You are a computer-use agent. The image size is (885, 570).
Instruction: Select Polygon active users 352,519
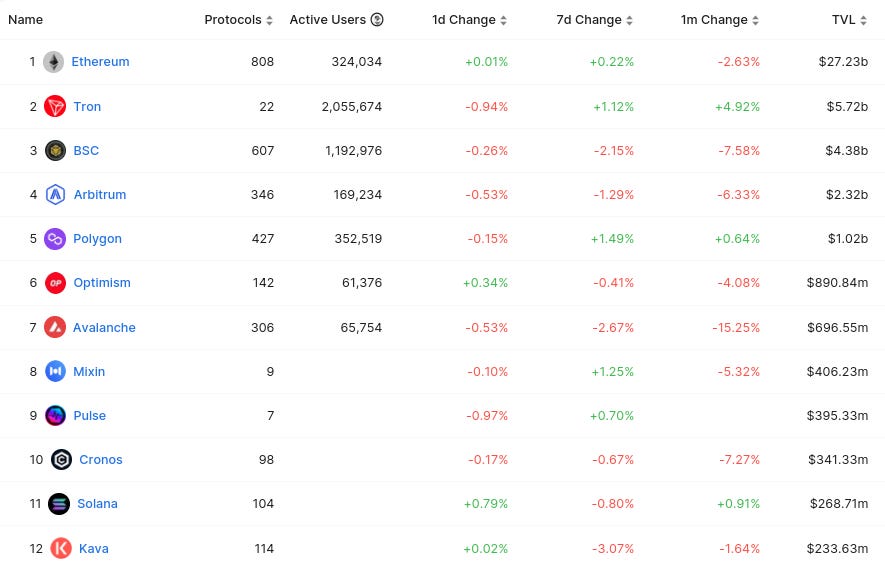point(358,239)
